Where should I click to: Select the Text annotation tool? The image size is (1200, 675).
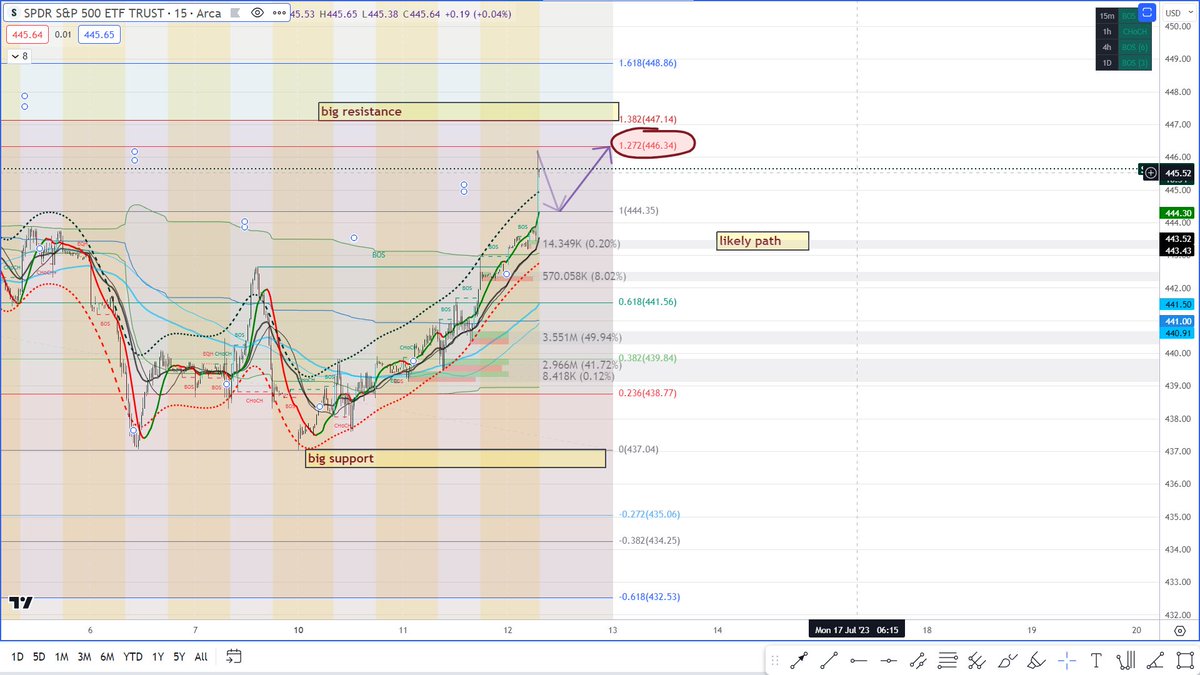tap(1097, 660)
